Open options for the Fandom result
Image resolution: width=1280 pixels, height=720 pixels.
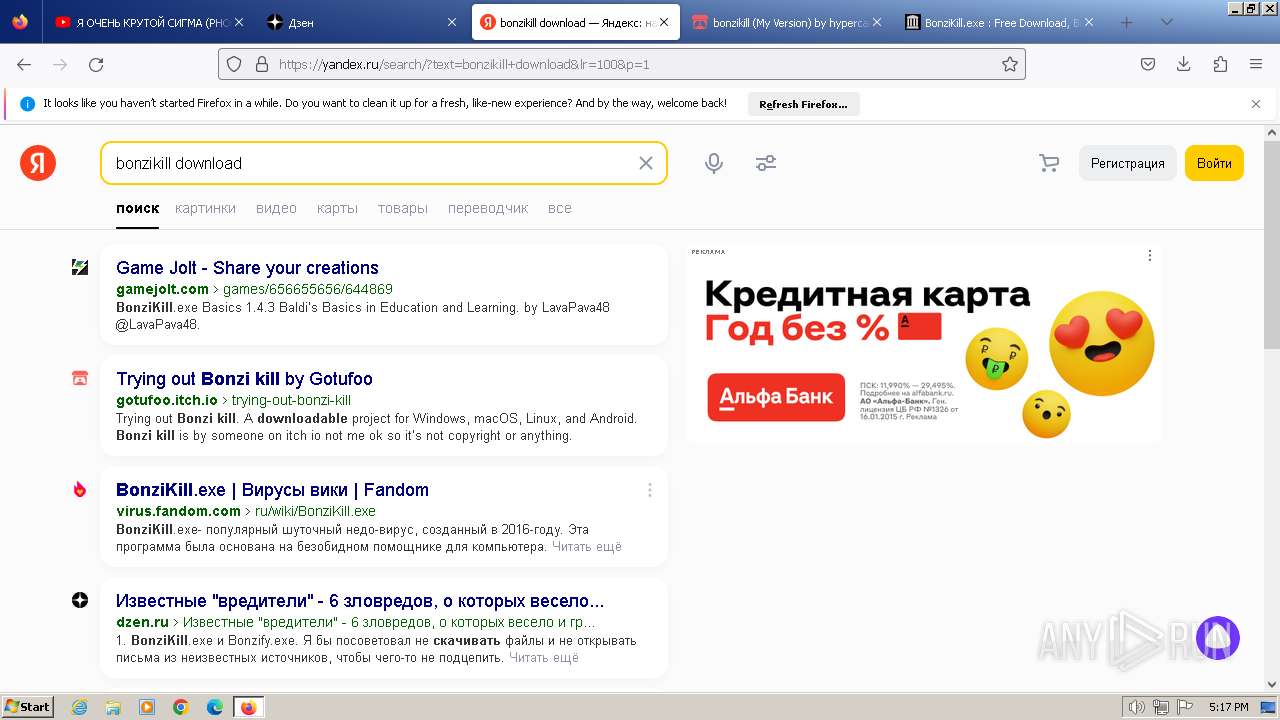pos(650,490)
